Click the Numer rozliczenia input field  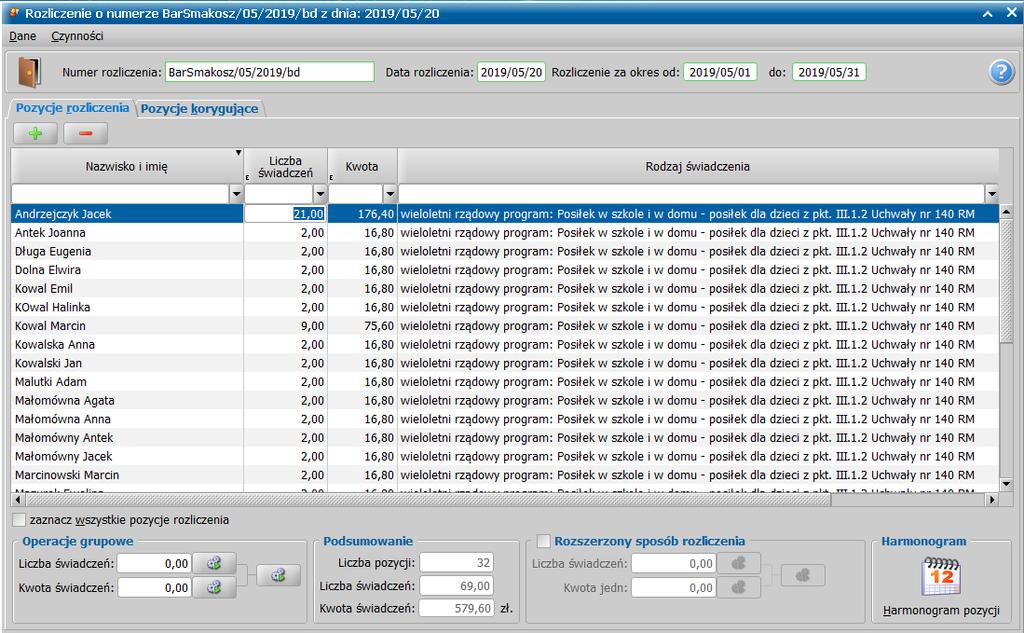270,72
